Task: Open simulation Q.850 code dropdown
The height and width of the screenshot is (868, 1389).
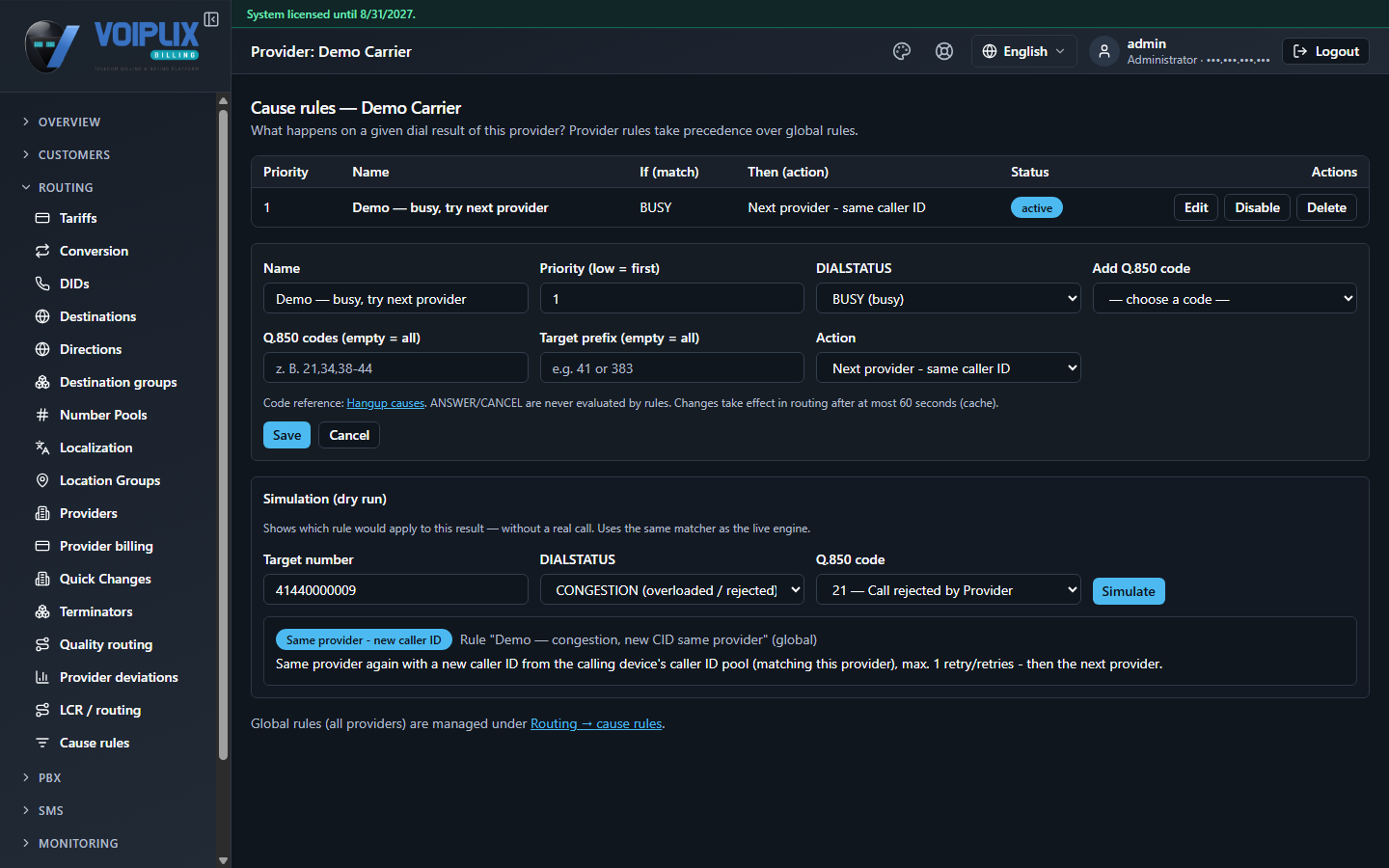Action: click(x=948, y=590)
